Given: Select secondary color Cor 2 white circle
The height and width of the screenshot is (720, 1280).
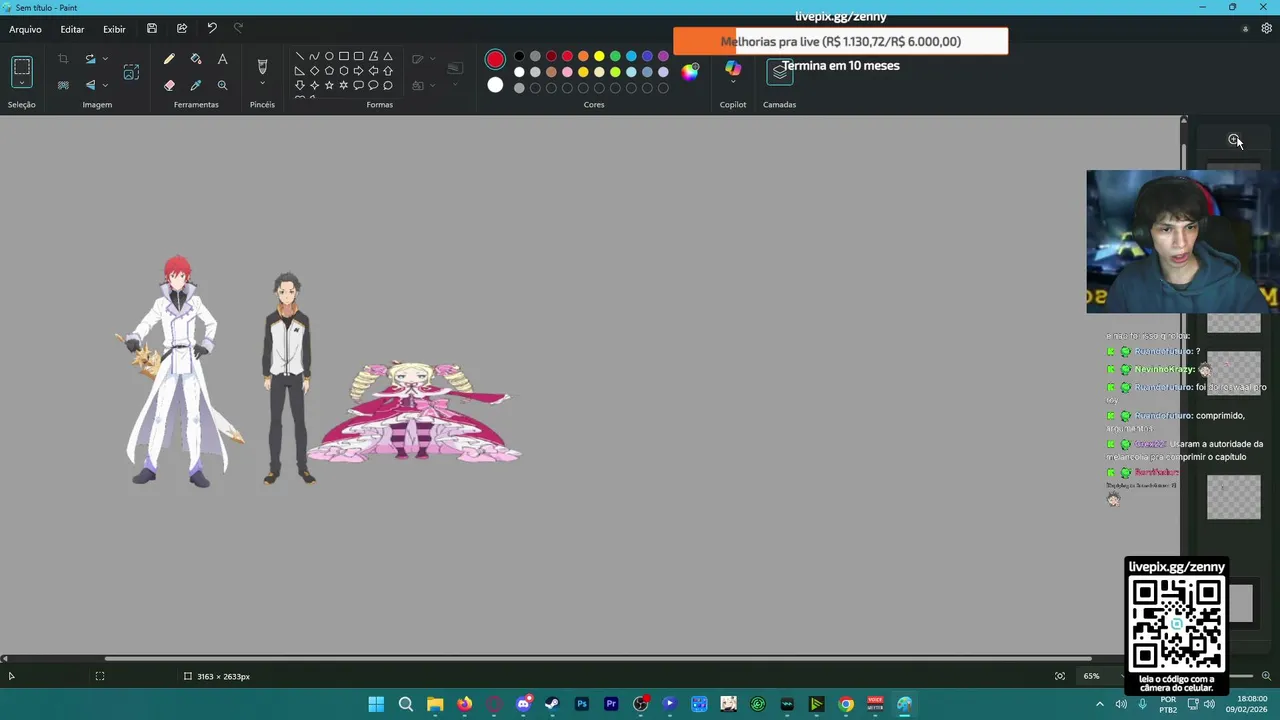Looking at the screenshot, I should tap(495, 85).
